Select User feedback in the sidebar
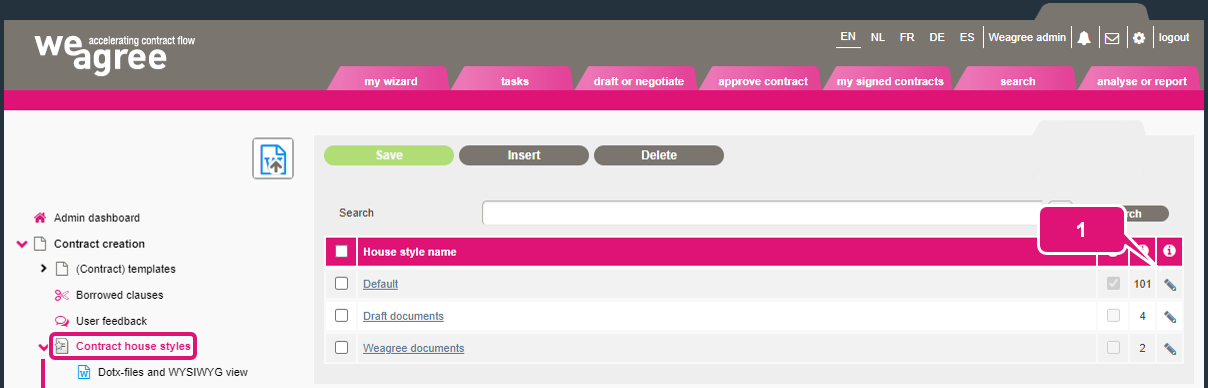The image size is (1208, 388). pyautogui.click(x=112, y=321)
